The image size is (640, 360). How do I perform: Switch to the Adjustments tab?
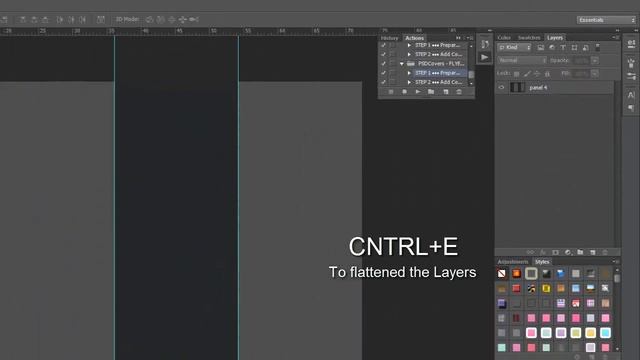coord(513,262)
